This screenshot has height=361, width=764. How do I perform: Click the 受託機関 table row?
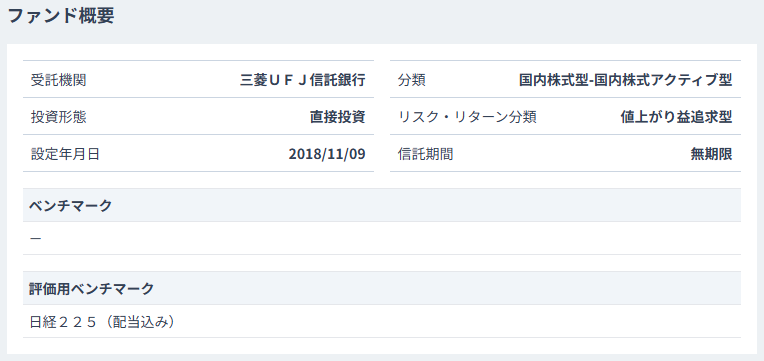(198, 79)
